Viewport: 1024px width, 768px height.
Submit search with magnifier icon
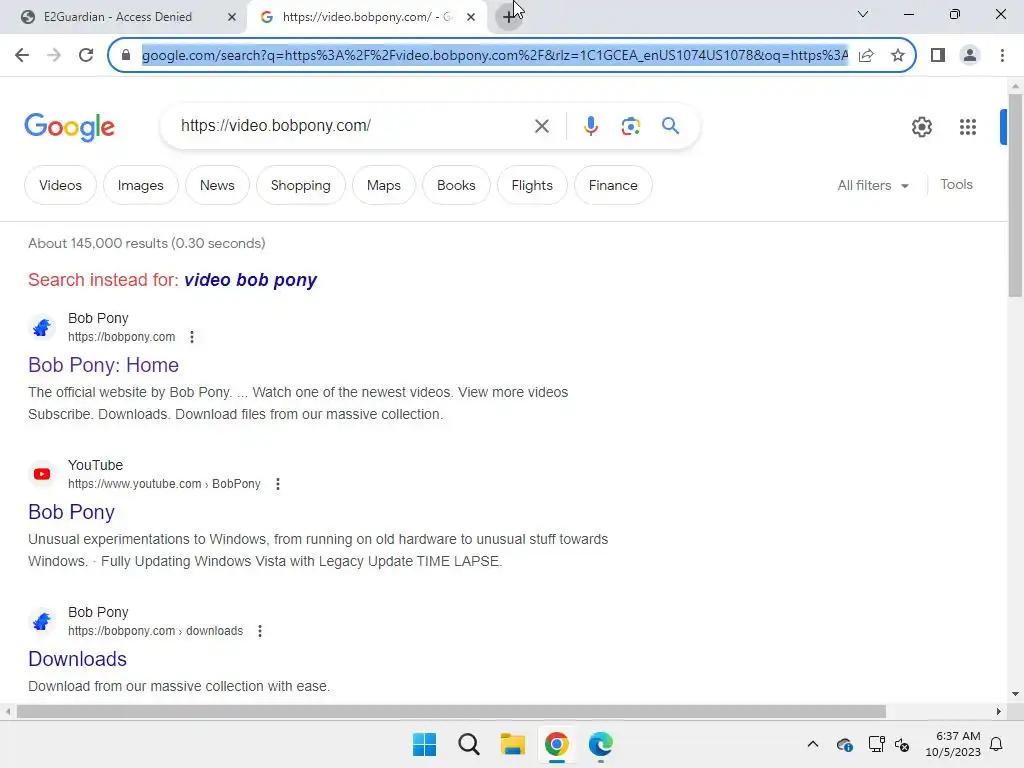pyautogui.click(x=670, y=125)
